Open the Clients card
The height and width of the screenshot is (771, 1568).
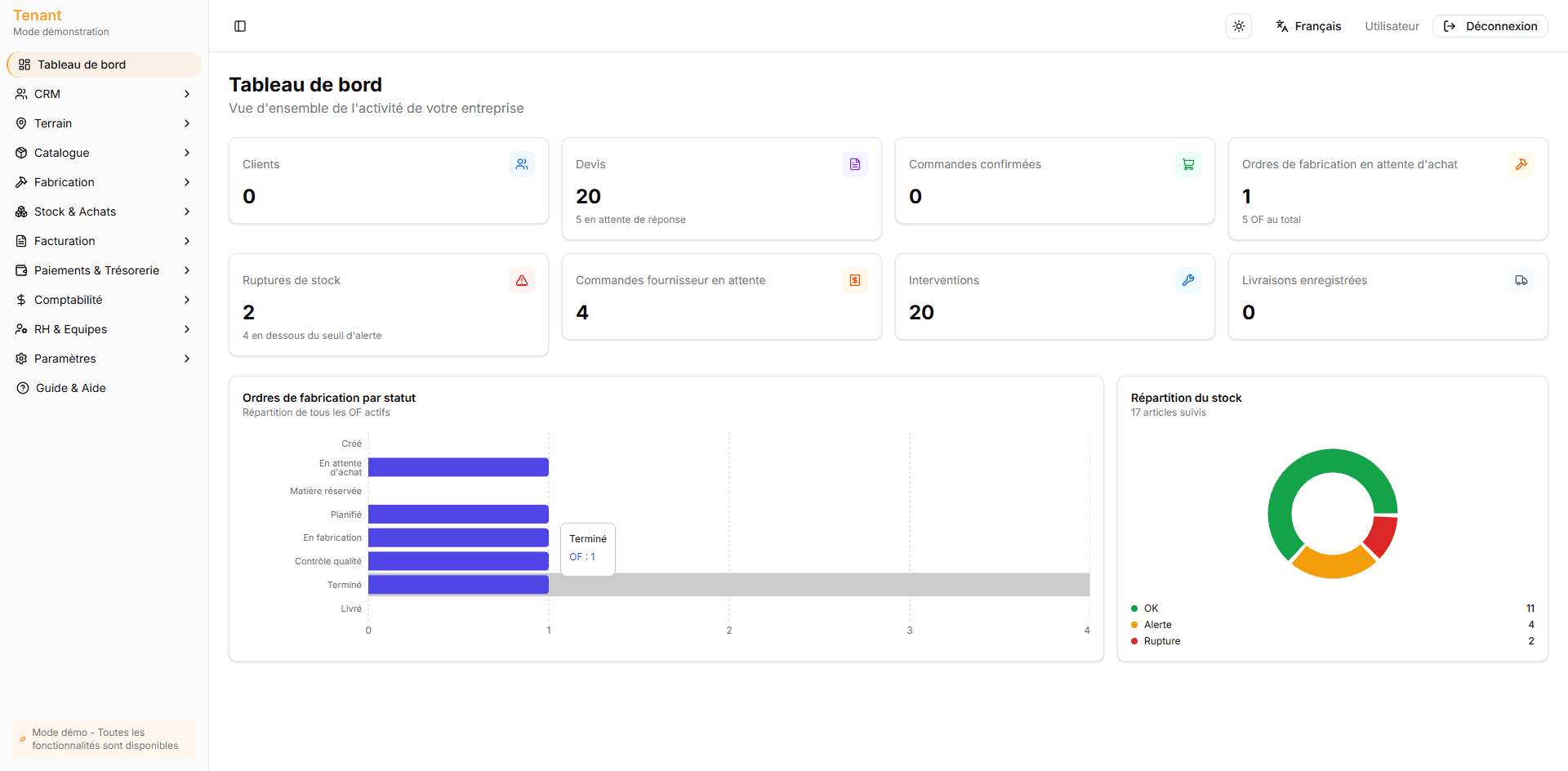pyautogui.click(x=389, y=180)
